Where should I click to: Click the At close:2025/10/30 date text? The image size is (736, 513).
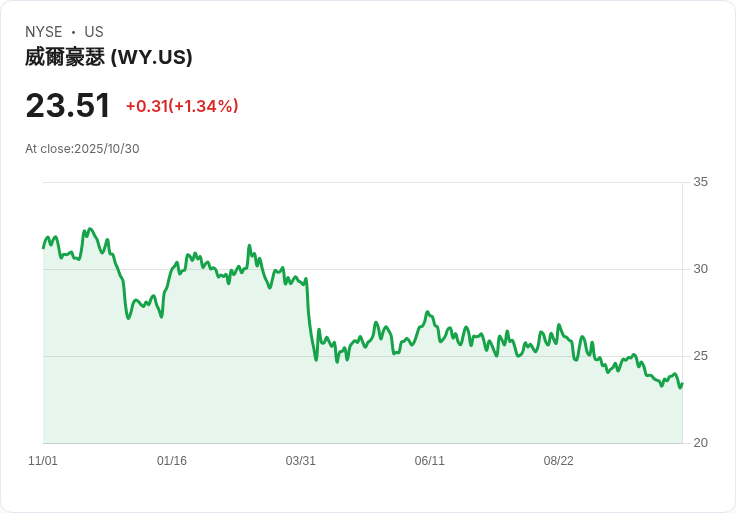pyautogui.click(x=82, y=149)
